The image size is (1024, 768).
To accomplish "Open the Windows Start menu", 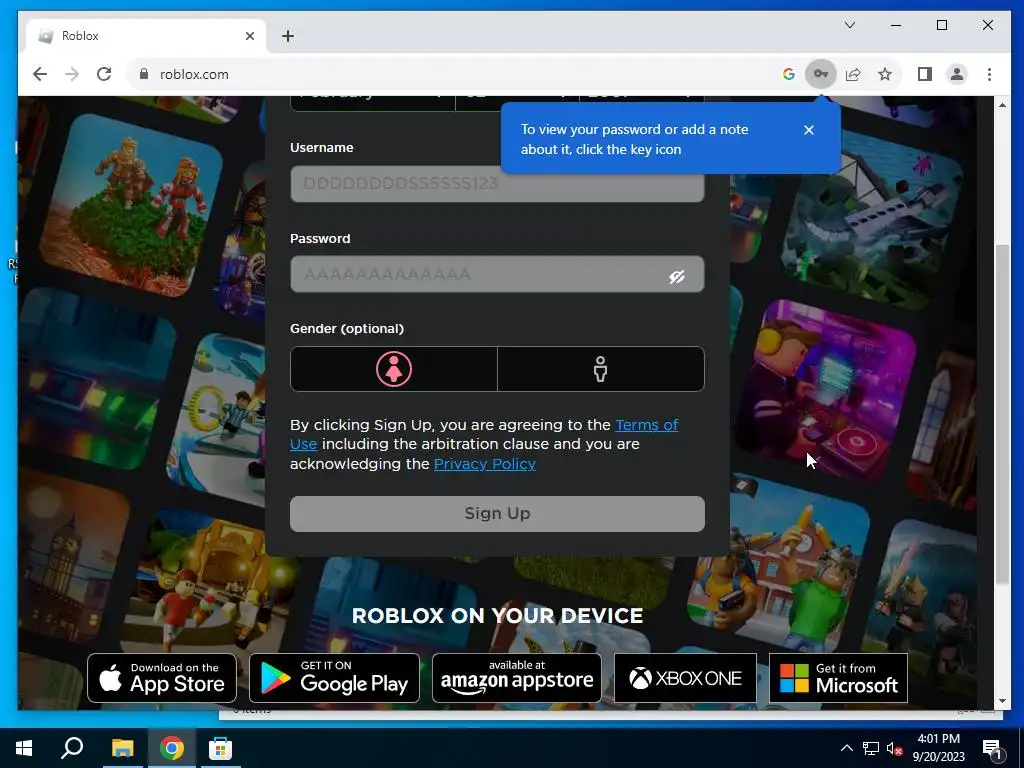I will click(24, 748).
